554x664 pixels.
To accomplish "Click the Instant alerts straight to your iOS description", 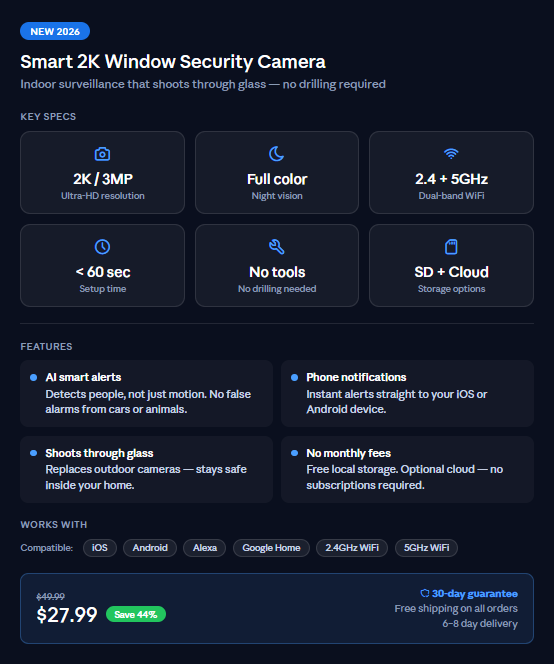I will coord(396,402).
